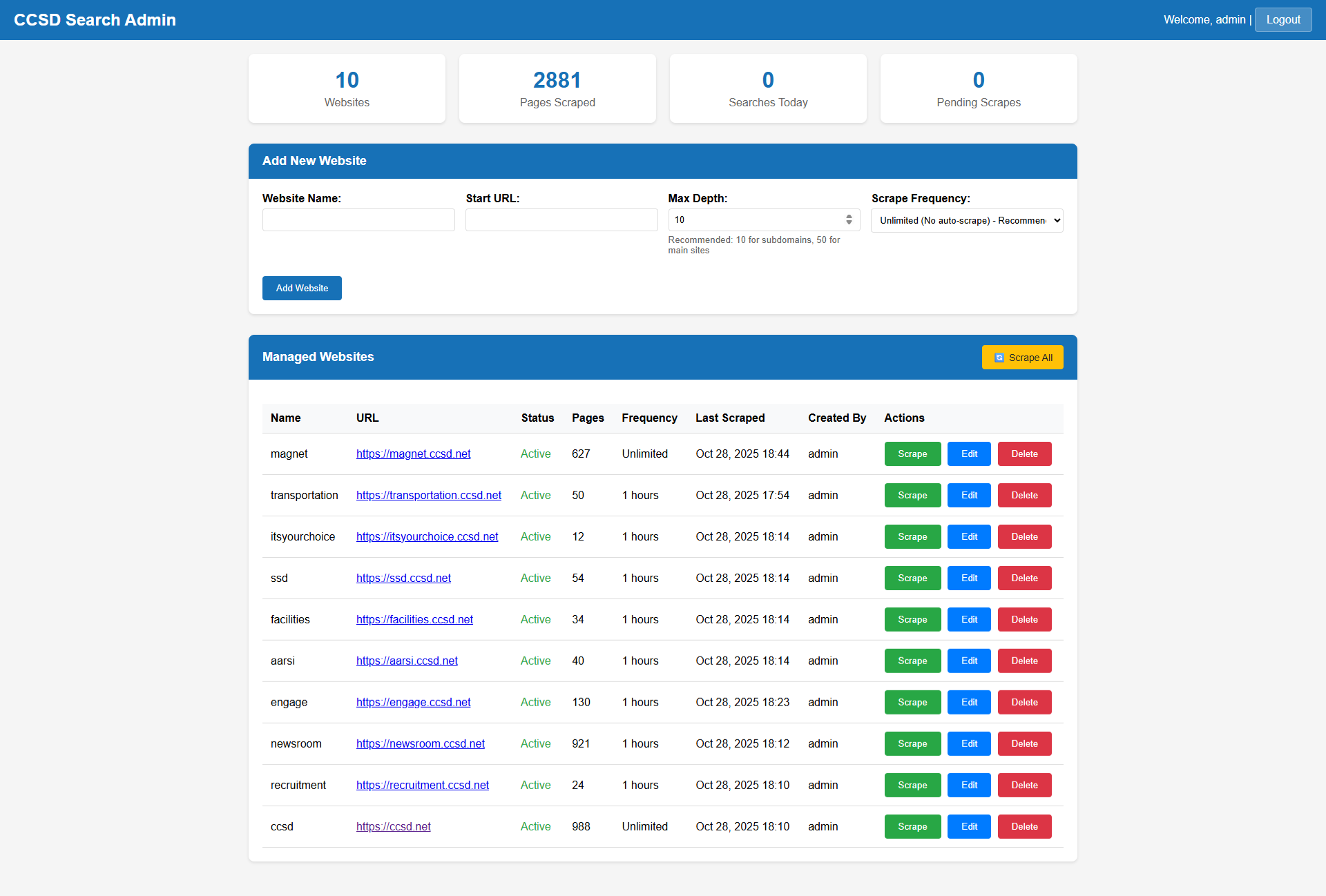Delete the engage website row
1326x896 pixels.
tap(1024, 702)
